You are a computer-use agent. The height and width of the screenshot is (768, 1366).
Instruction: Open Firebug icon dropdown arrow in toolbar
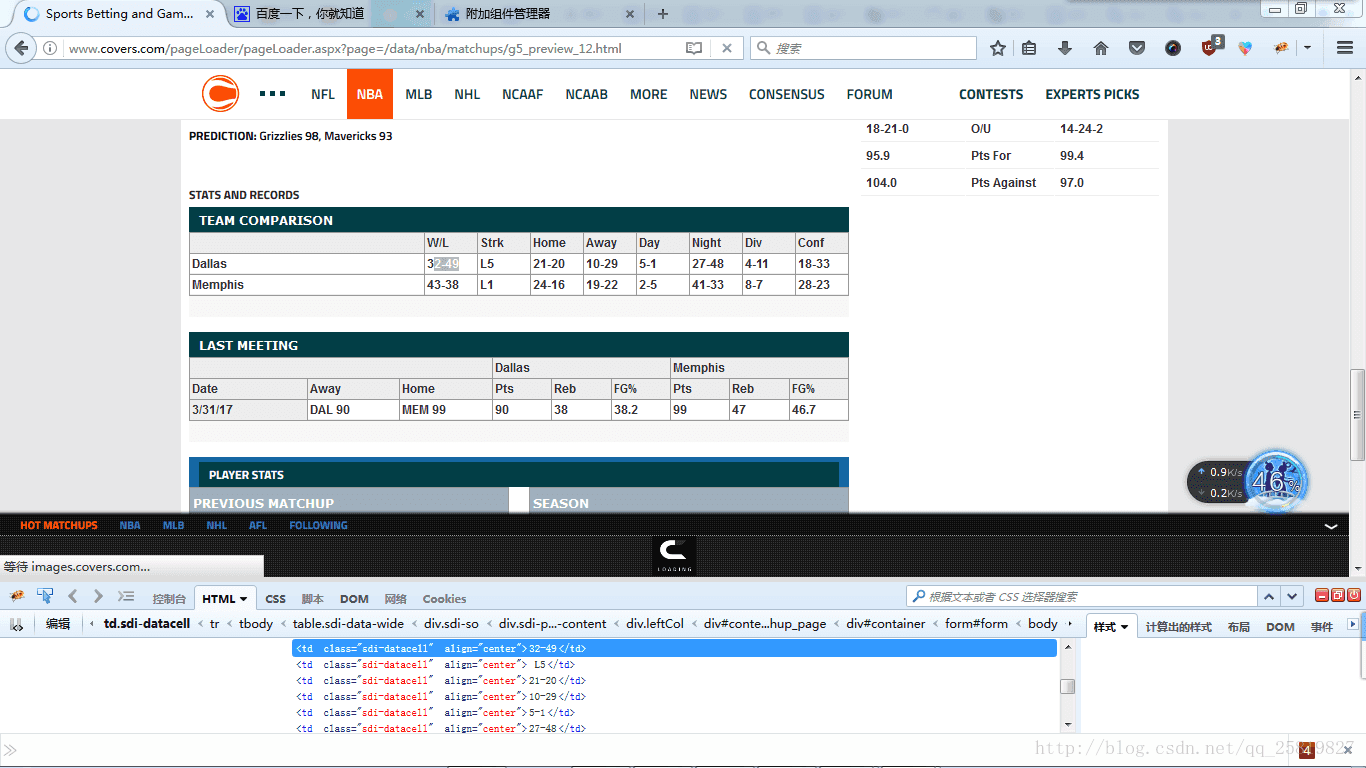pos(1307,48)
